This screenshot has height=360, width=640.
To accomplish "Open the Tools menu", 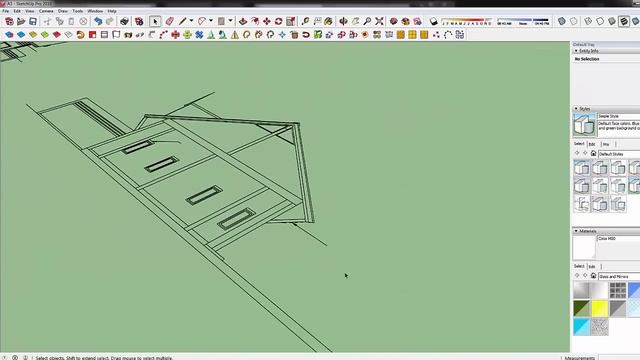I will click(x=78, y=11).
